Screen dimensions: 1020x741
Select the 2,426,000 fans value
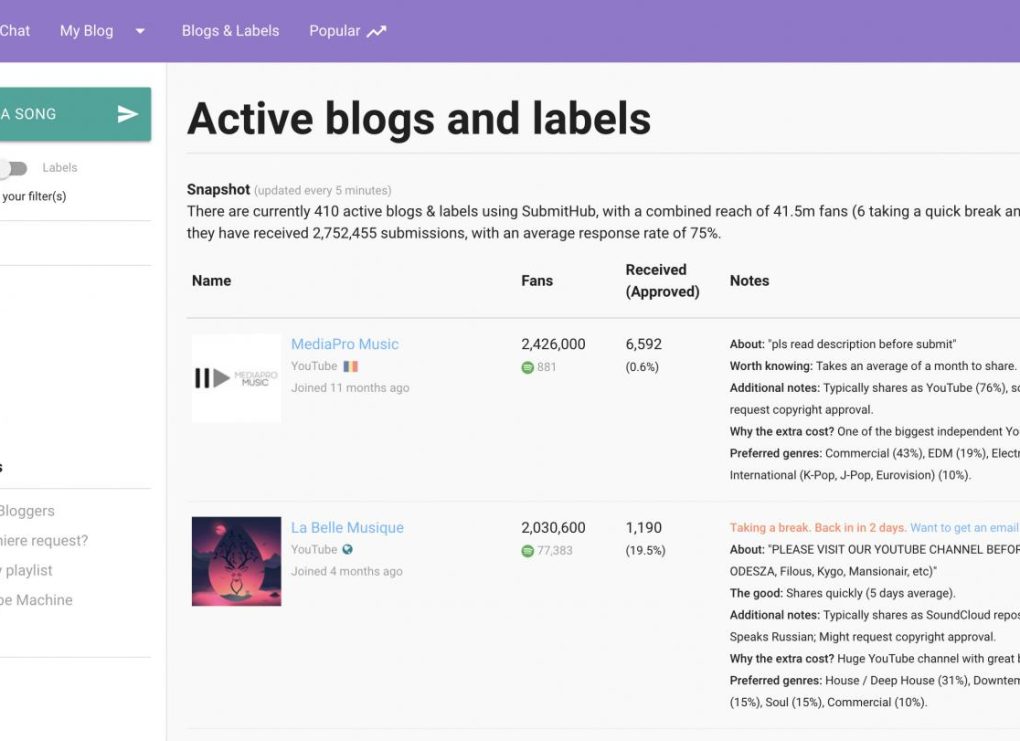click(553, 344)
